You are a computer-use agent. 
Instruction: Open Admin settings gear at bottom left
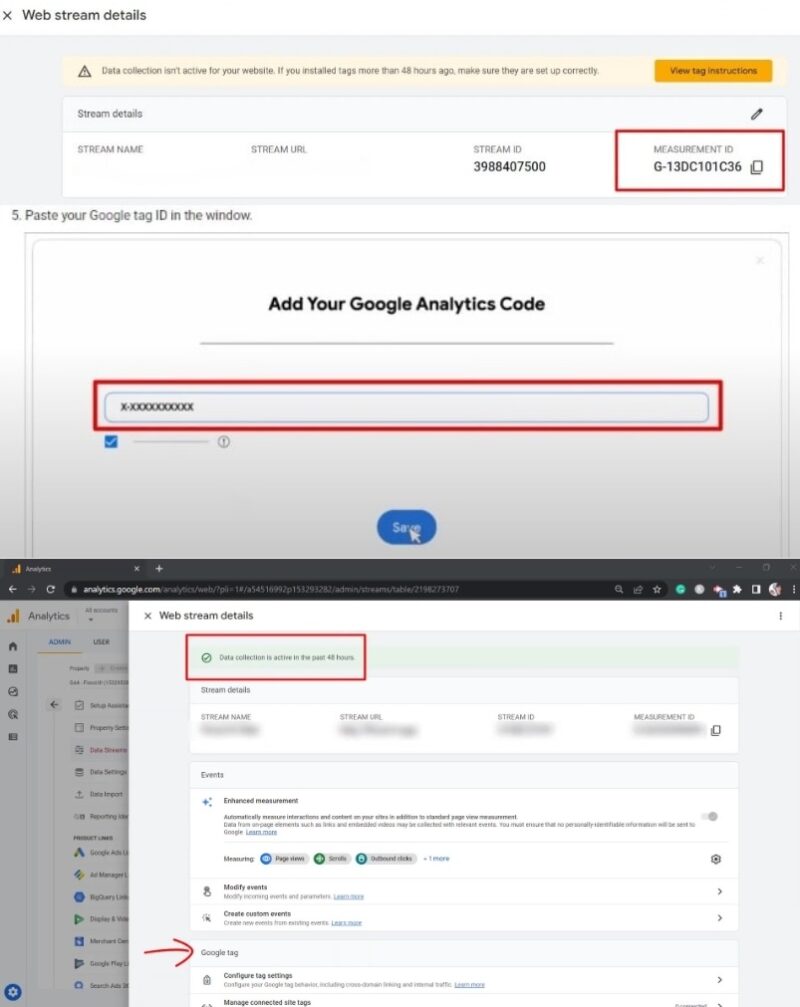13,992
